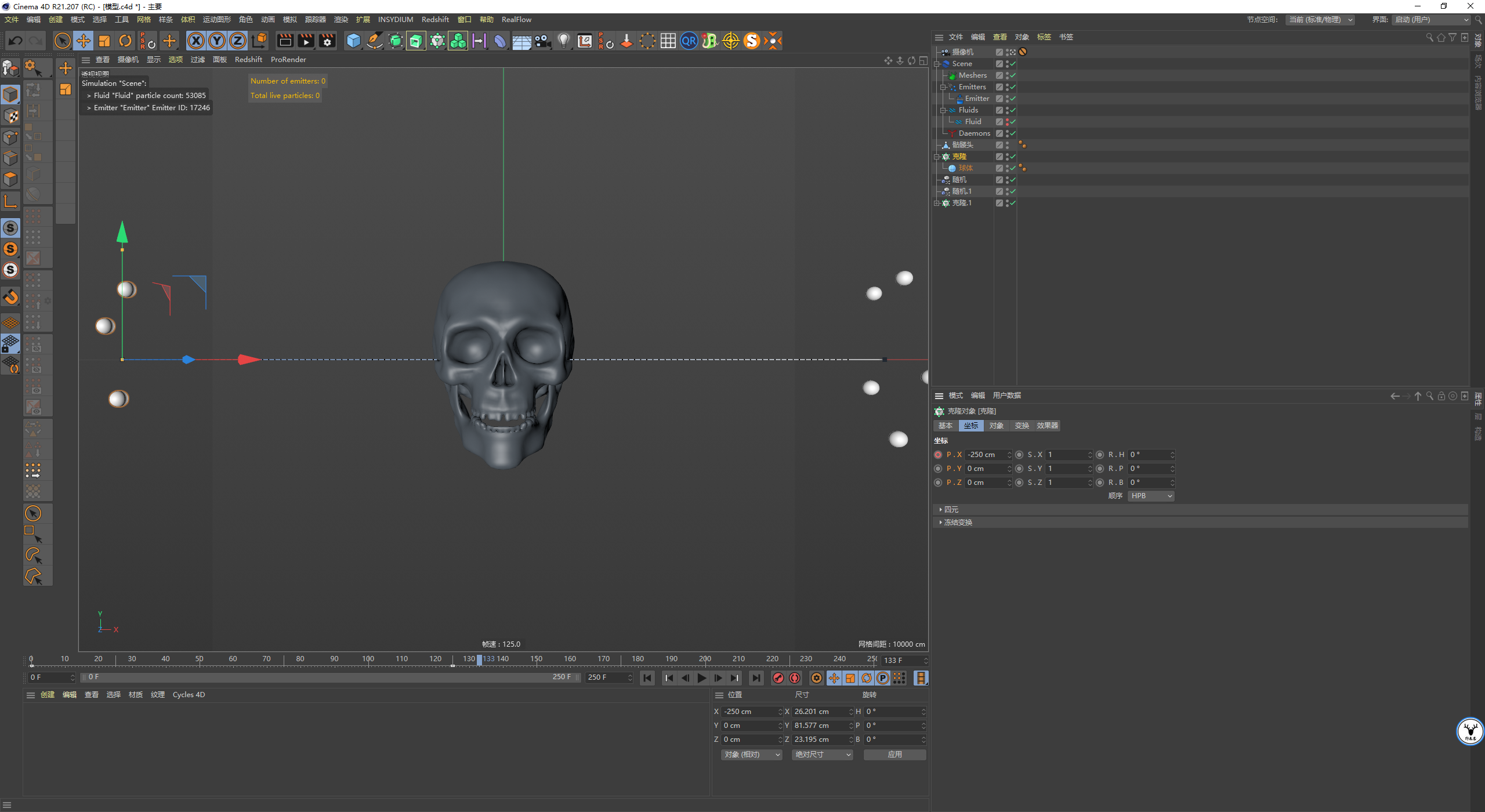This screenshot has height=812, width=1485.
Task: Click the QR icon in toolbar
Action: [x=689, y=41]
